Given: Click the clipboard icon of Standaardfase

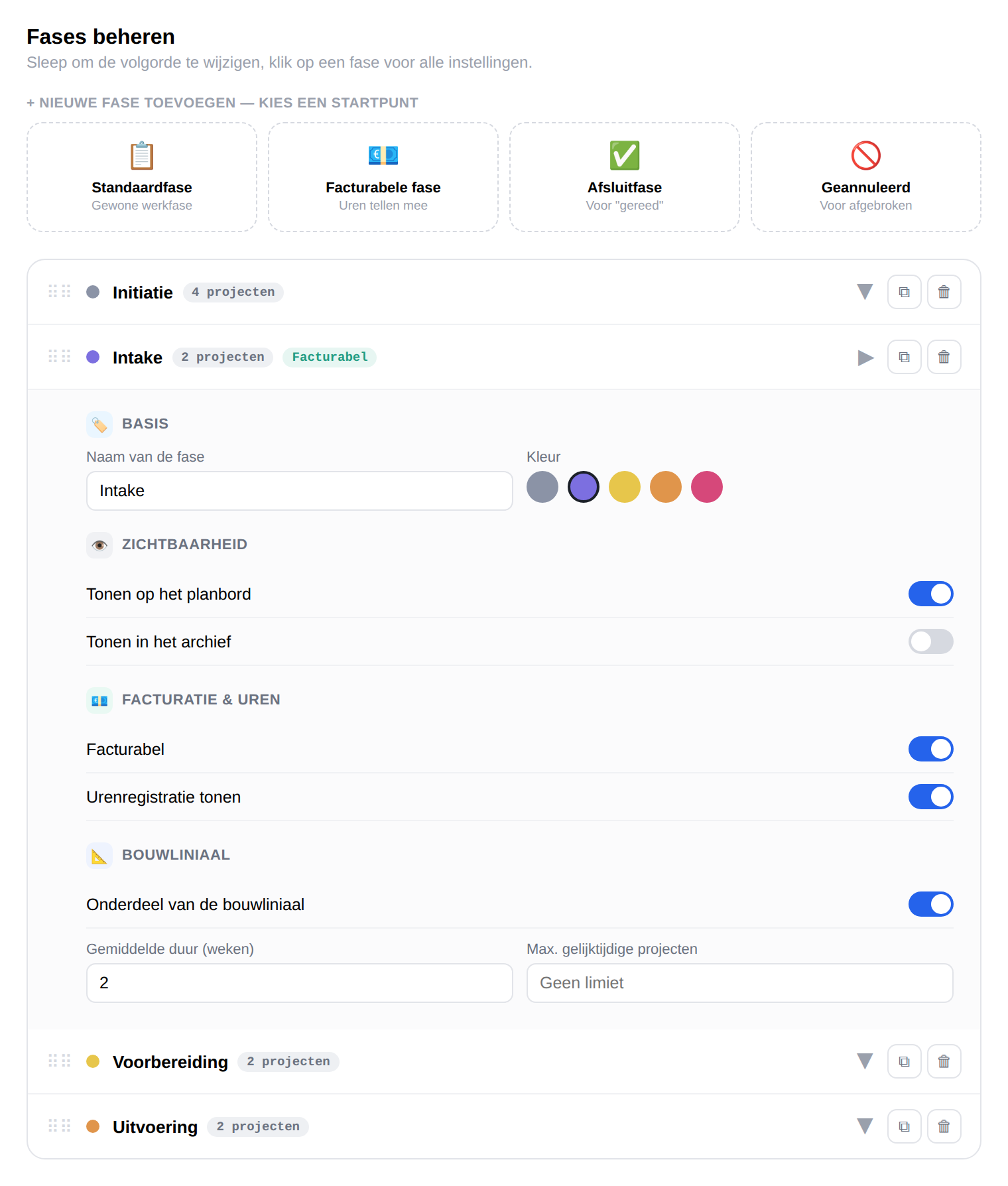Looking at the screenshot, I should click(x=142, y=156).
